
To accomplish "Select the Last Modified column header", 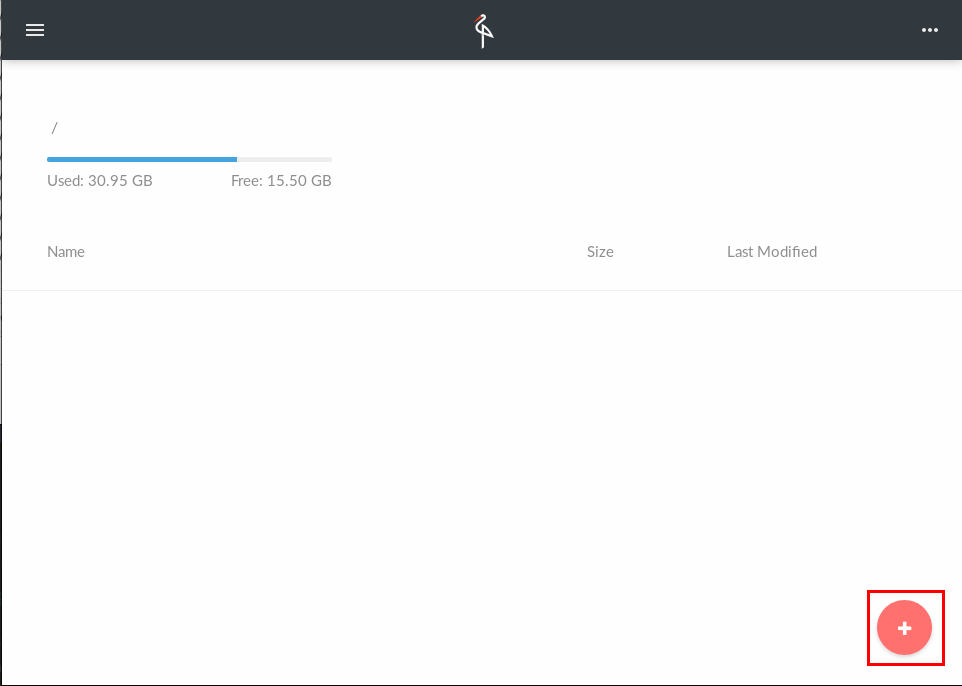I will click(771, 251).
